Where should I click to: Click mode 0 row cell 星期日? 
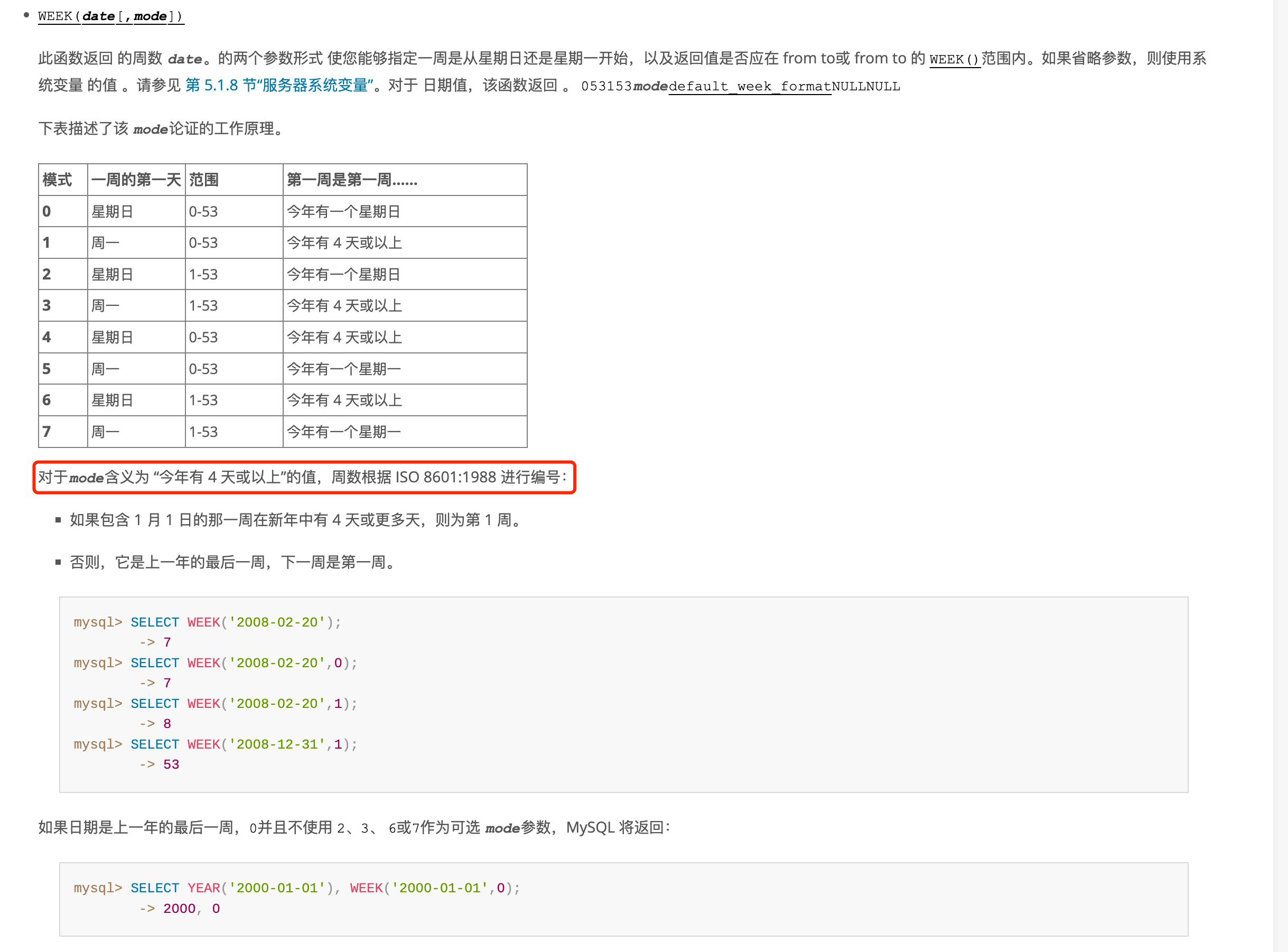113,211
